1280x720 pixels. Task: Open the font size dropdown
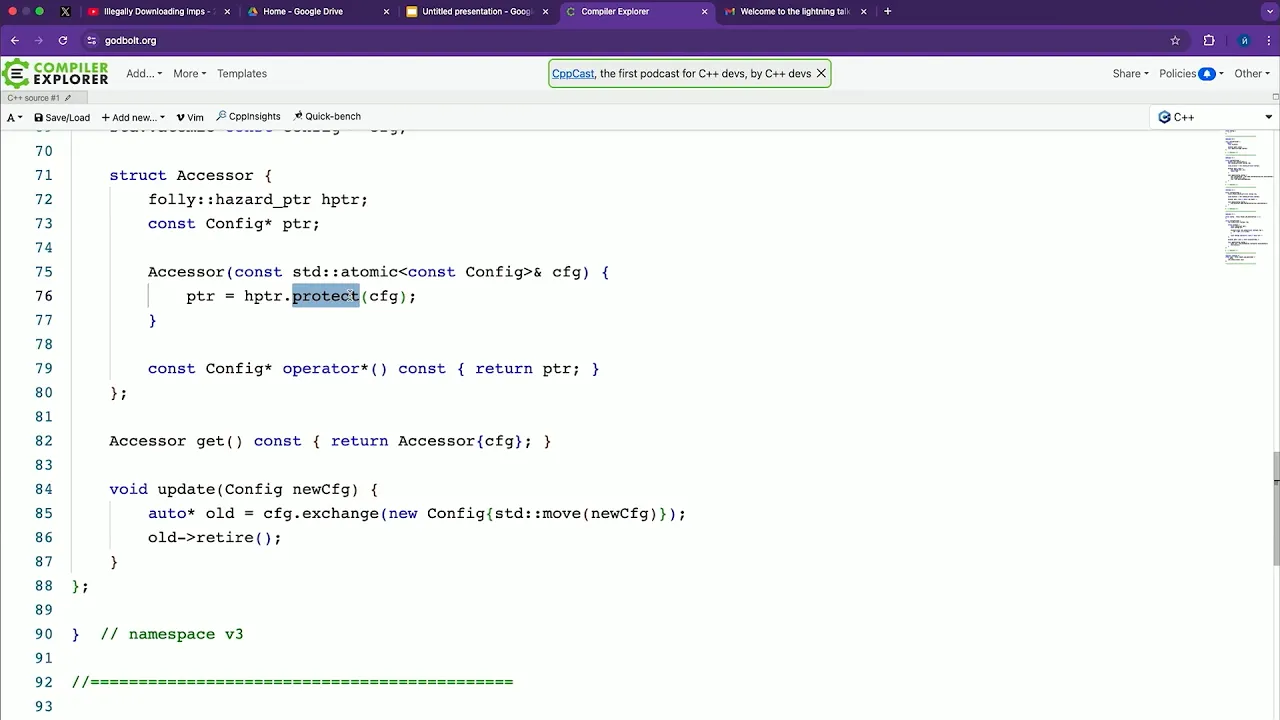14,117
